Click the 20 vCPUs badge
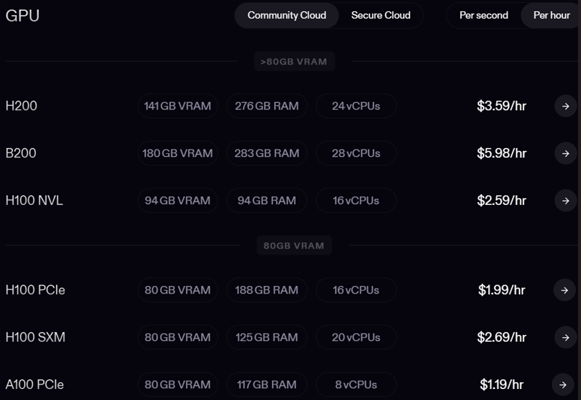The width and height of the screenshot is (581, 400). coord(356,337)
